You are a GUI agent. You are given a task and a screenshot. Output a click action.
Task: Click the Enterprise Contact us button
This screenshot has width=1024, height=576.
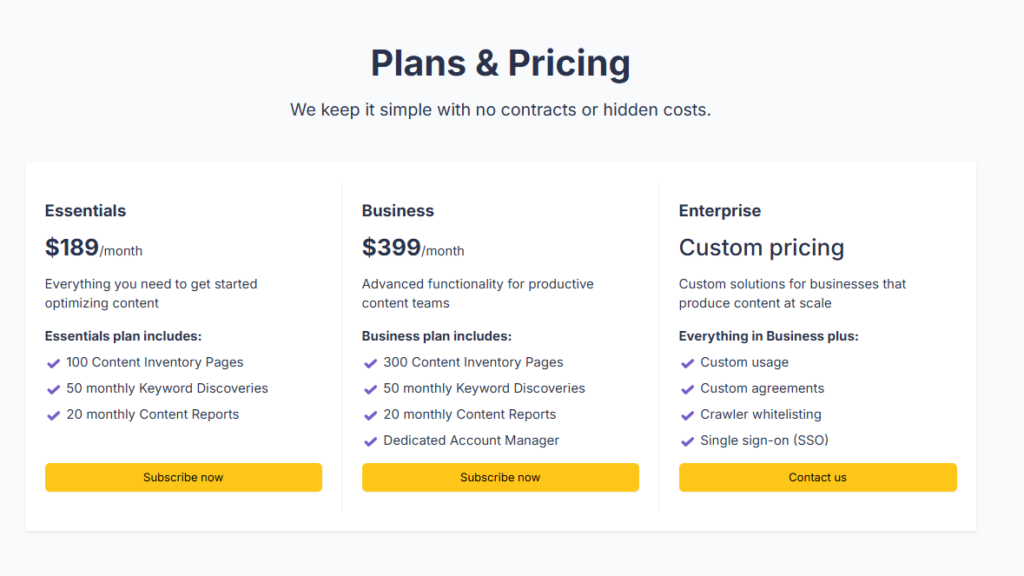818,477
